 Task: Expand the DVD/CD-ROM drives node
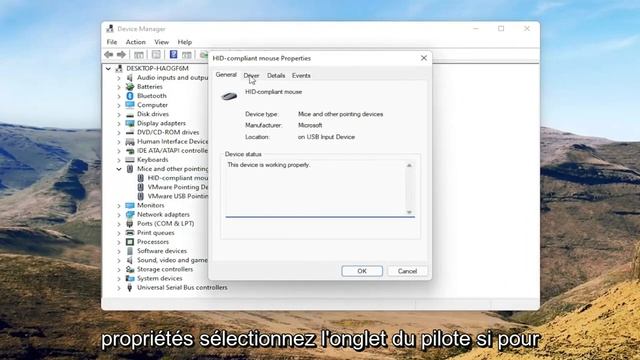click(119, 132)
